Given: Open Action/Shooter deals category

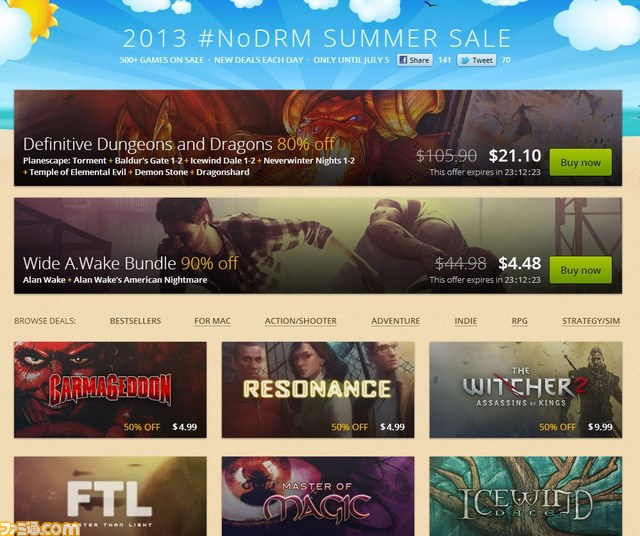Looking at the screenshot, I should [300, 321].
